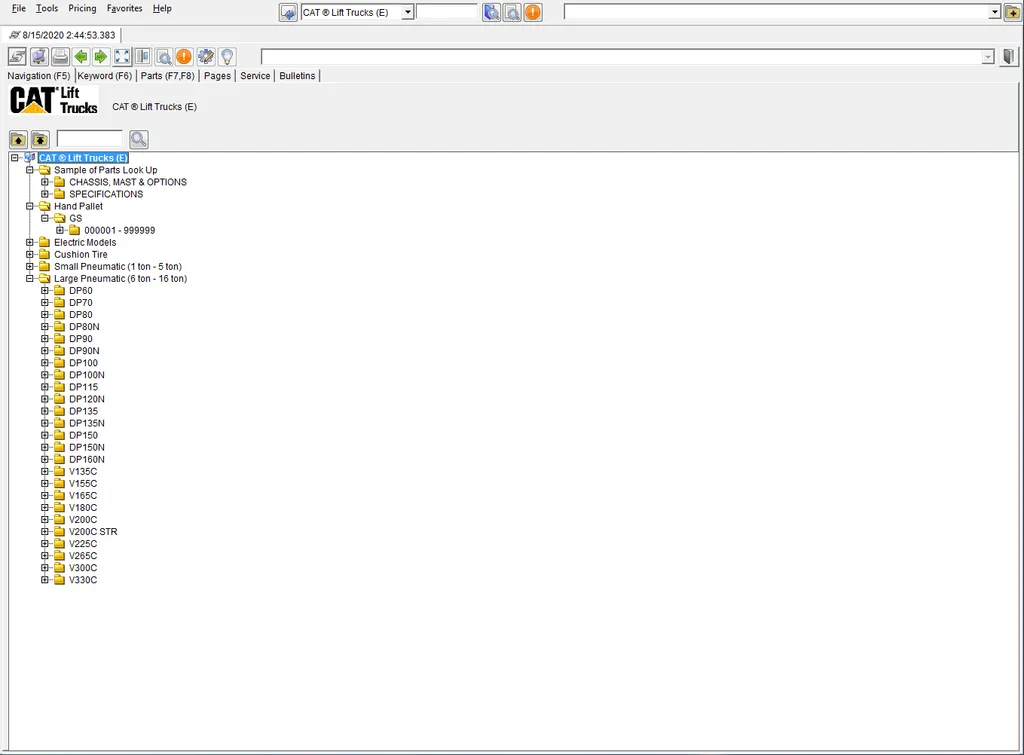This screenshot has height=755, width=1024.
Task: Click the orange alert icon beside the gear icon
Action: (184, 57)
